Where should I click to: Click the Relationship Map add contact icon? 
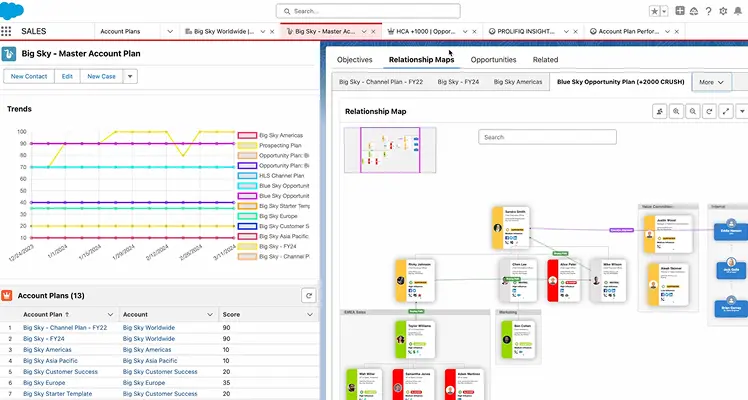660,111
